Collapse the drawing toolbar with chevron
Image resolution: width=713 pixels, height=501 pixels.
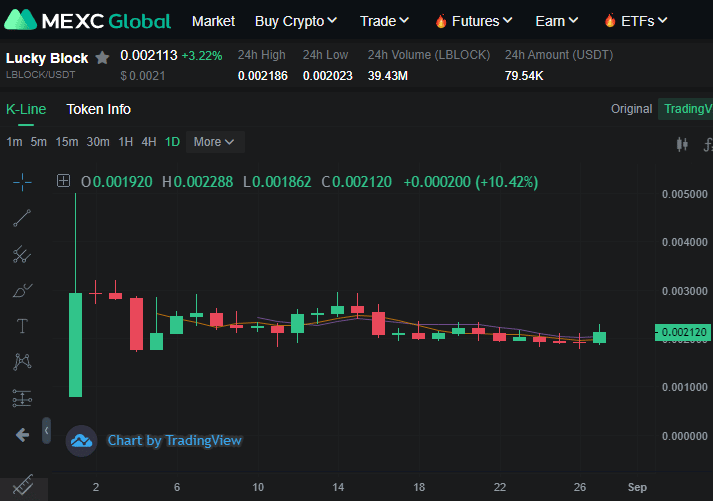coord(46,430)
